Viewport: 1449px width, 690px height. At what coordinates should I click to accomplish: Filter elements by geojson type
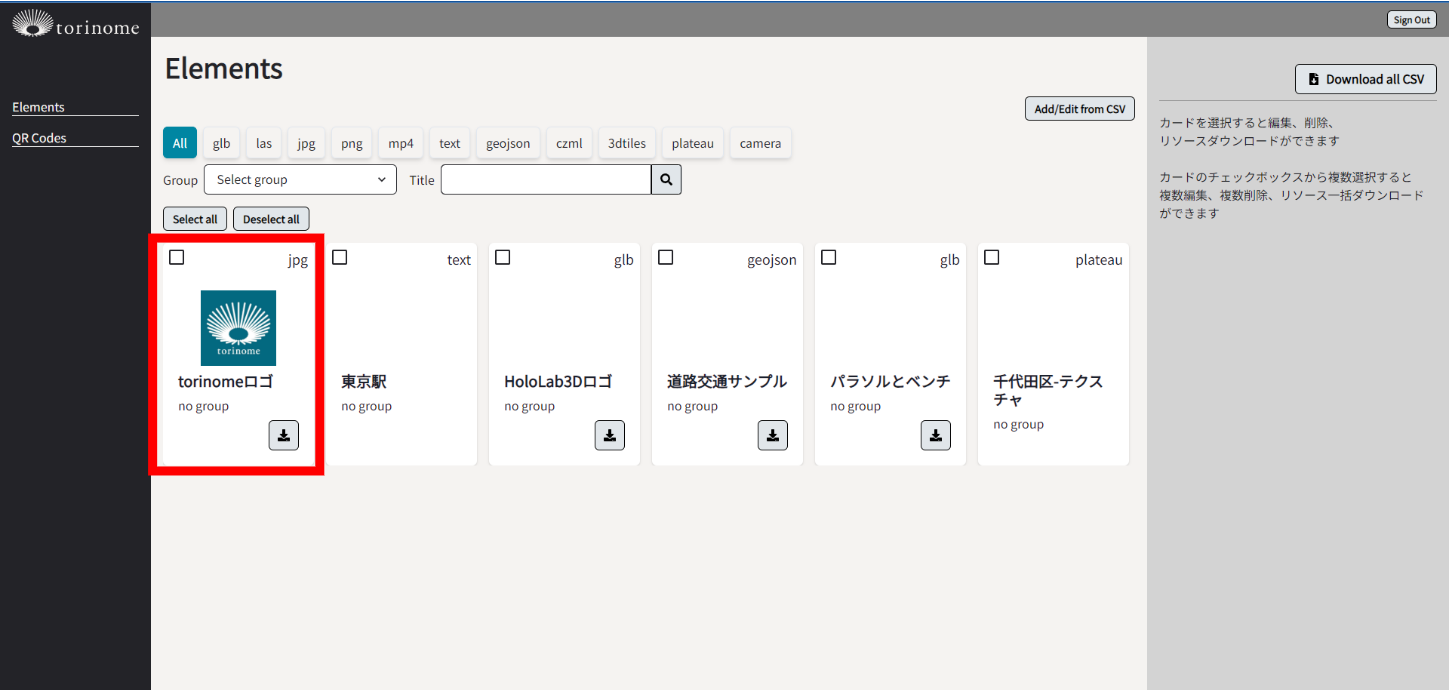510,143
